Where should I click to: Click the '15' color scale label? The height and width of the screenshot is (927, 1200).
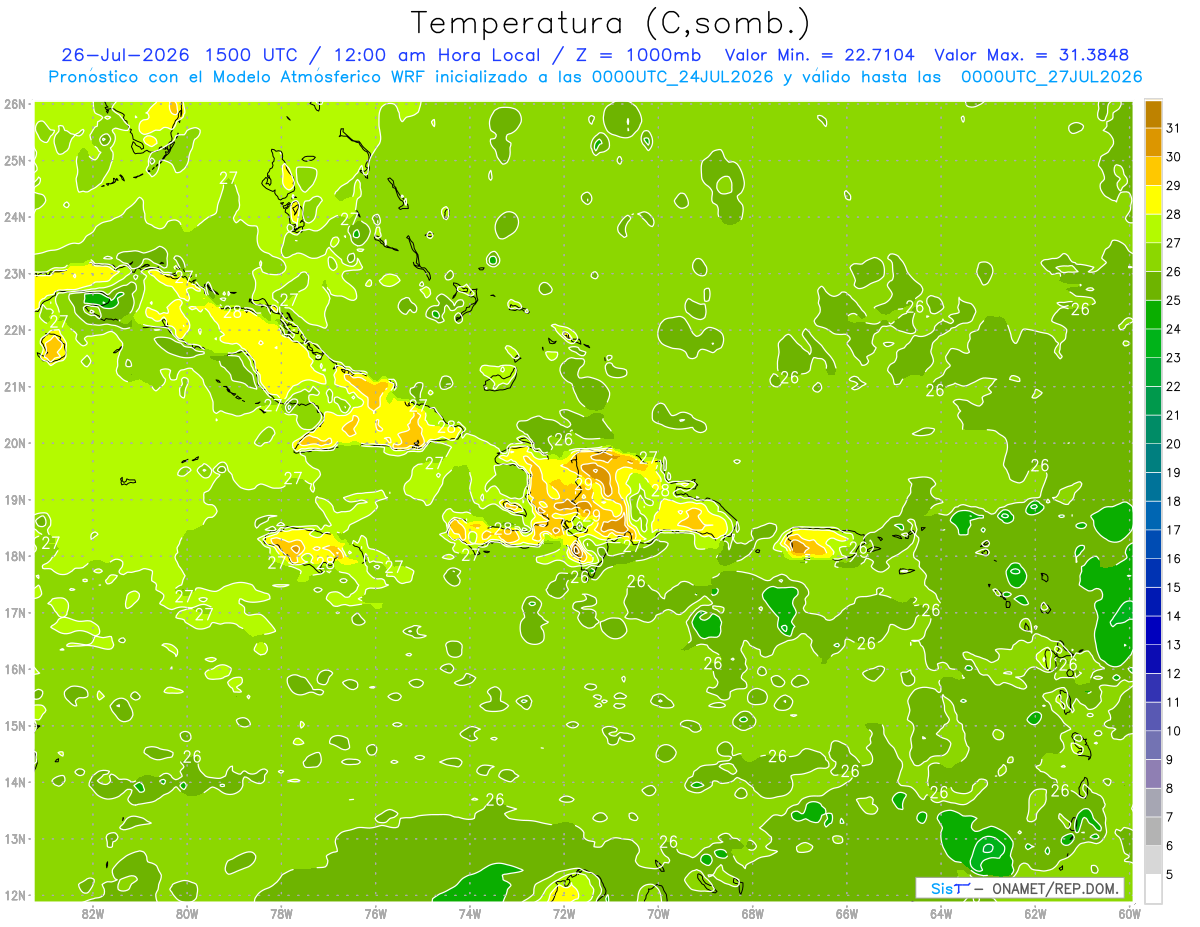[1174, 587]
